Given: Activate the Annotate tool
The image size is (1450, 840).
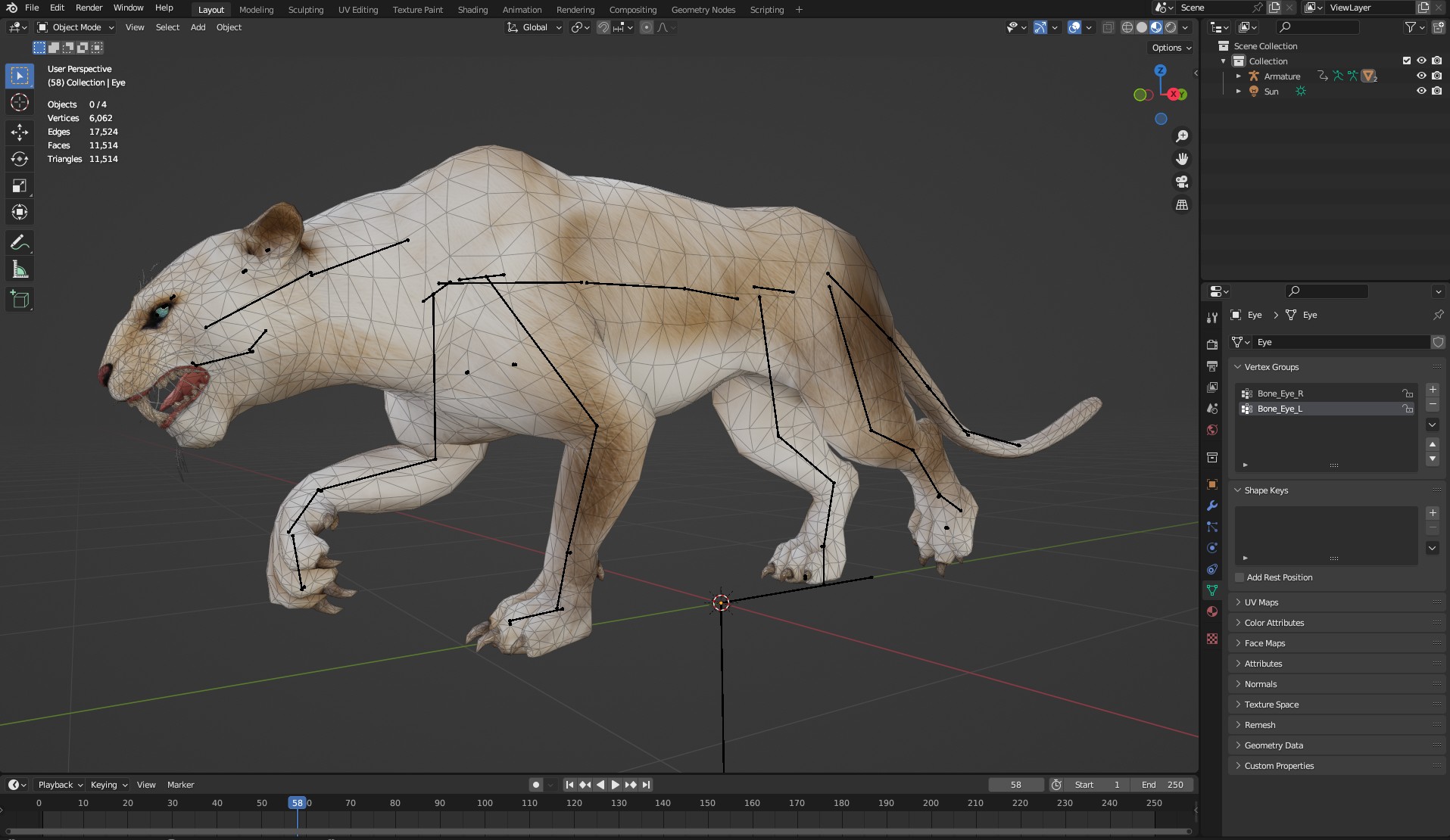Looking at the screenshot, I should pos(19,242).
